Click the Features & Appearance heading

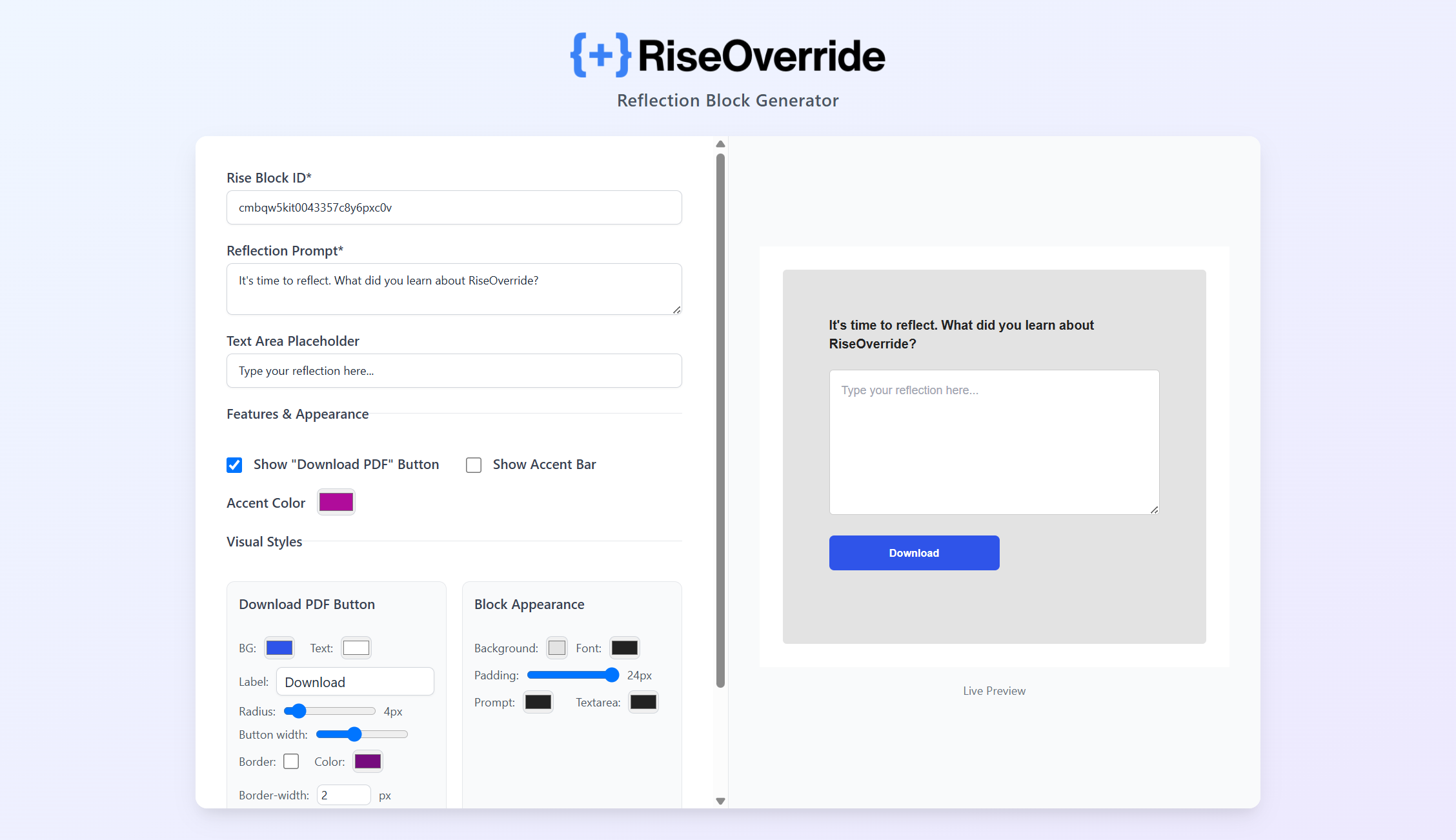click(x=298, y=414)
